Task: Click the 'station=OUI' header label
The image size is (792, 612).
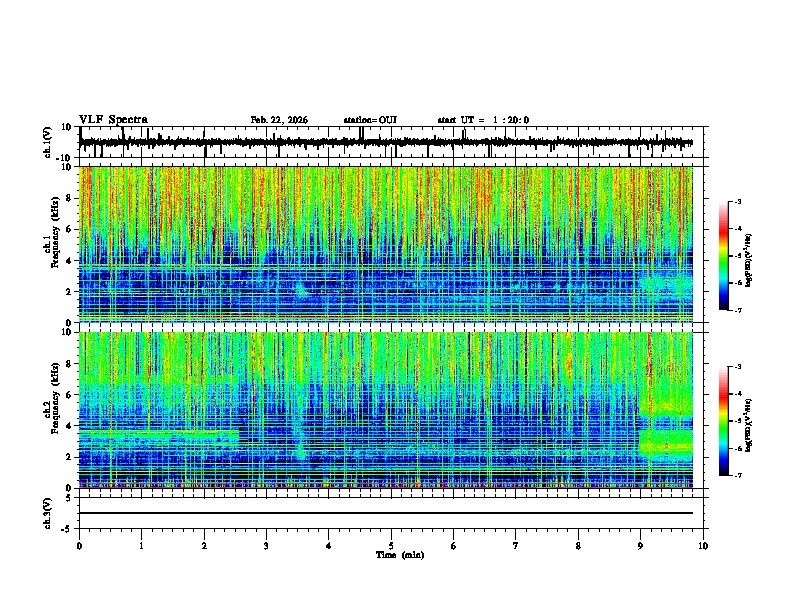Action: point(370,120)
